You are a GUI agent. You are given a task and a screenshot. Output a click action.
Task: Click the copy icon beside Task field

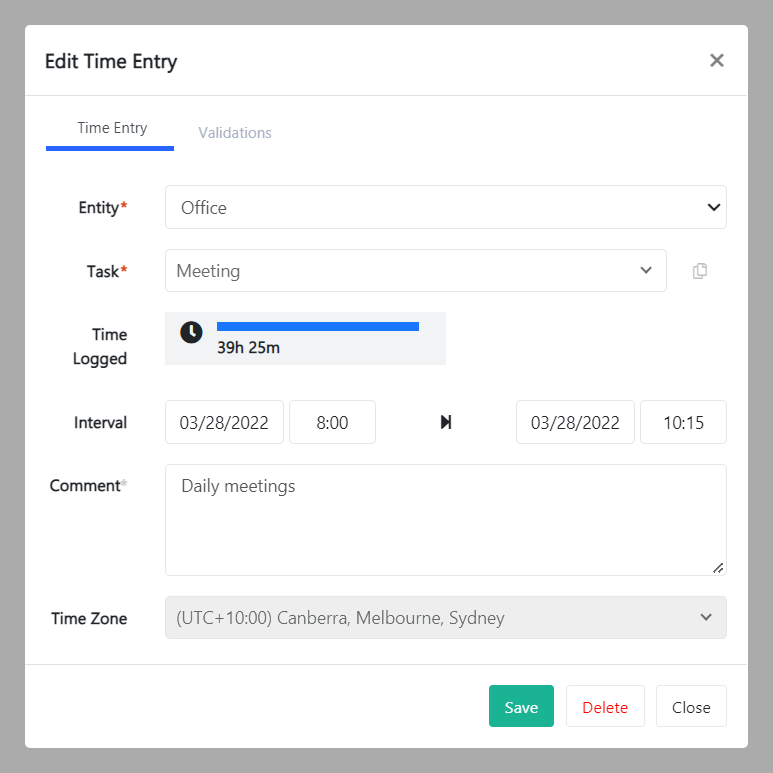pos(700,271)
